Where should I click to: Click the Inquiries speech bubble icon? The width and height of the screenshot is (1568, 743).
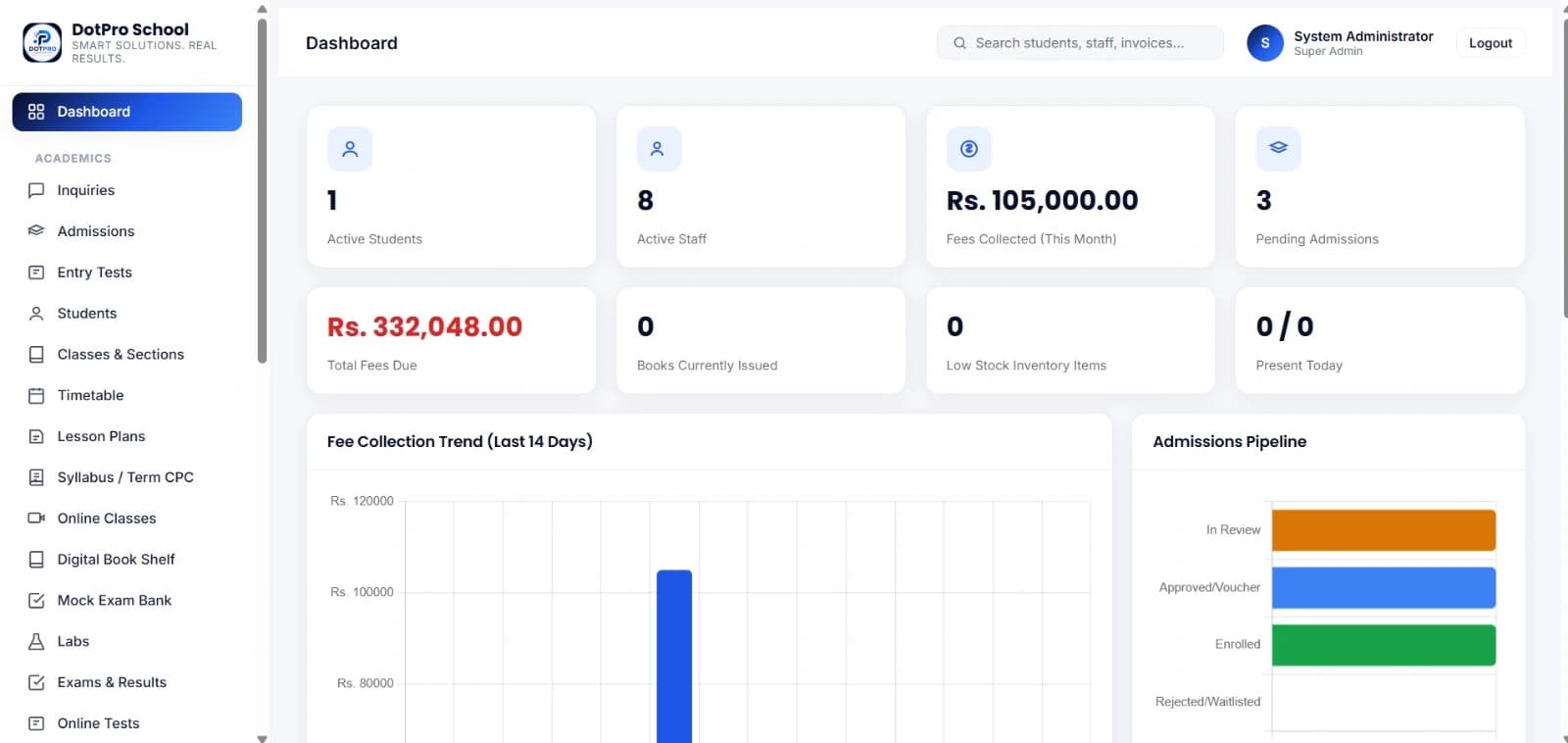[x=36, y=190]
